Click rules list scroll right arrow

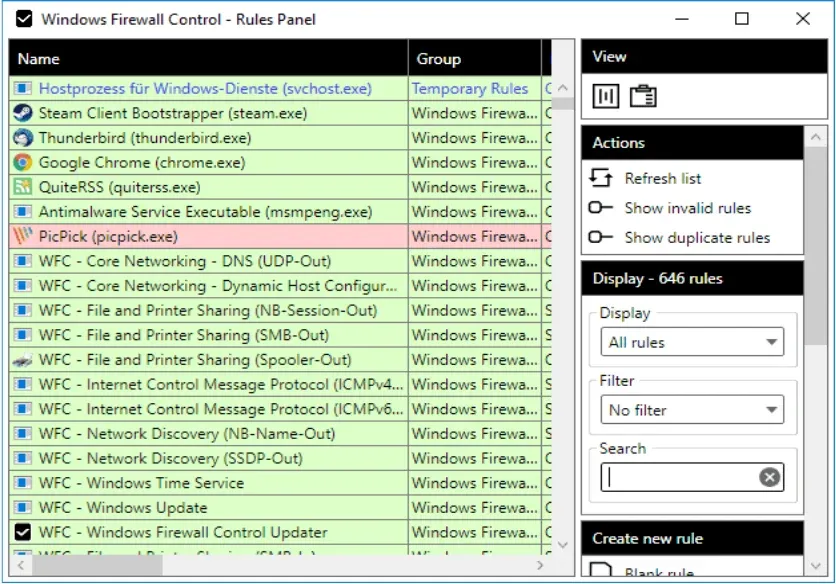point(540,565)
